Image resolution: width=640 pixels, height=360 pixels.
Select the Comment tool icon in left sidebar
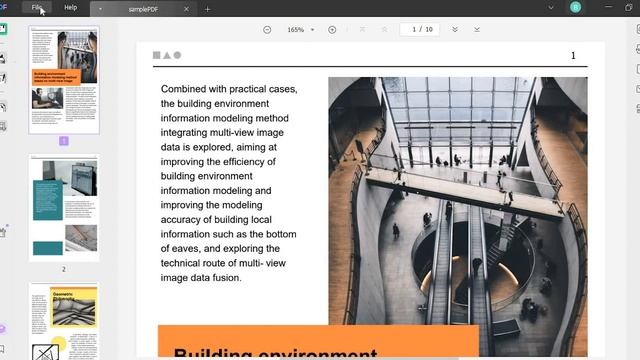[x=3, y=58]
